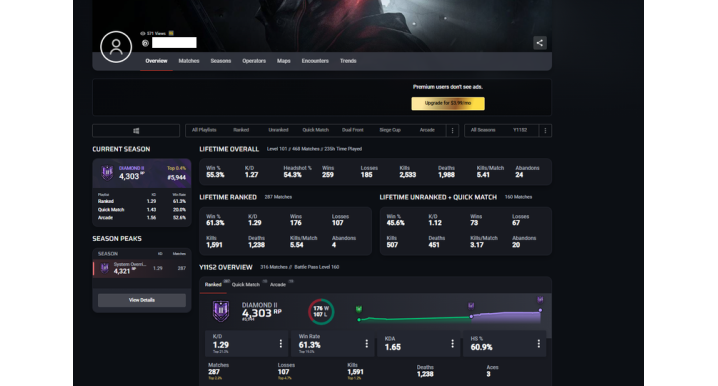
Task: Click Lifetime Overall Abandons 24 value
Action: (x=519, y=175)
